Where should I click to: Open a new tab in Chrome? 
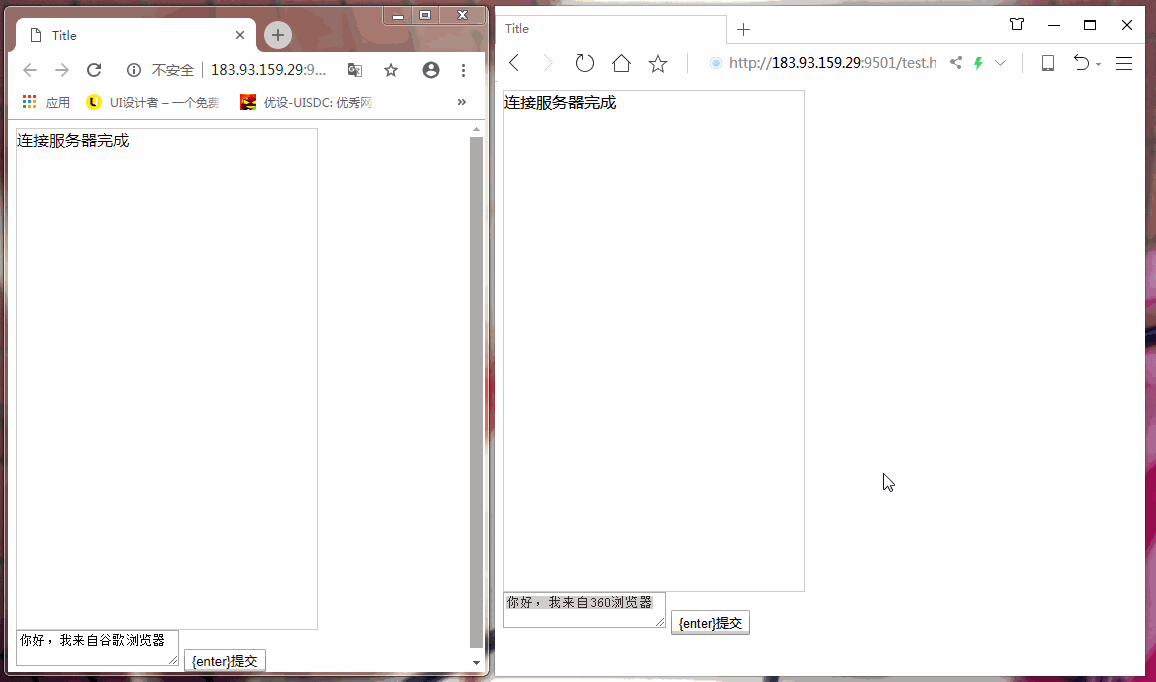[278, 36]
